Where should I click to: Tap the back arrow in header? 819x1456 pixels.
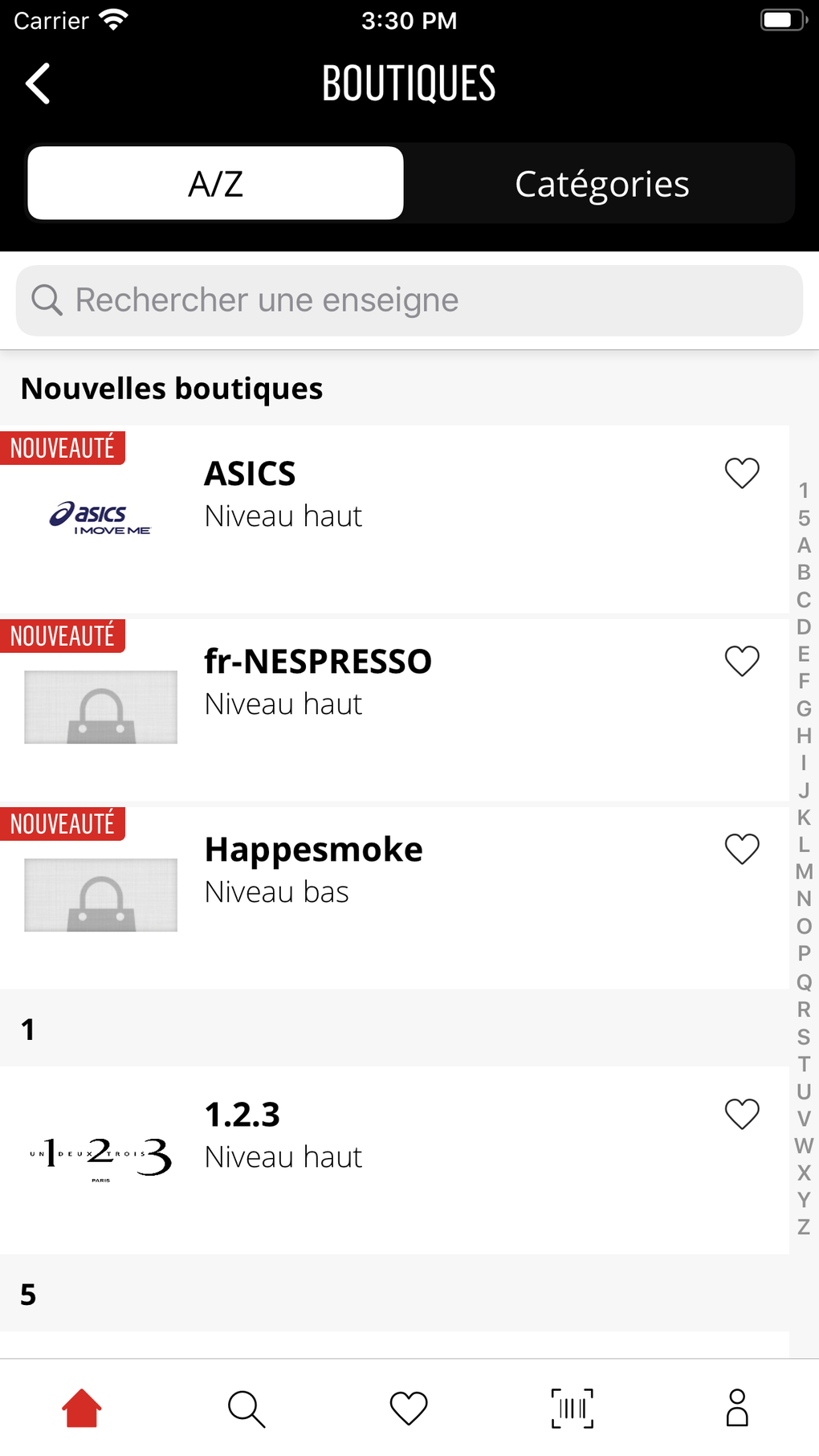(38, 84)
